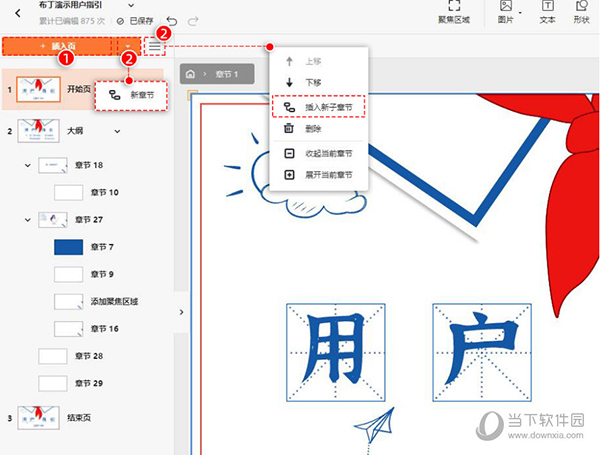Select the 形状 shape tool
The image size is (600, 455).
point(582,12)
